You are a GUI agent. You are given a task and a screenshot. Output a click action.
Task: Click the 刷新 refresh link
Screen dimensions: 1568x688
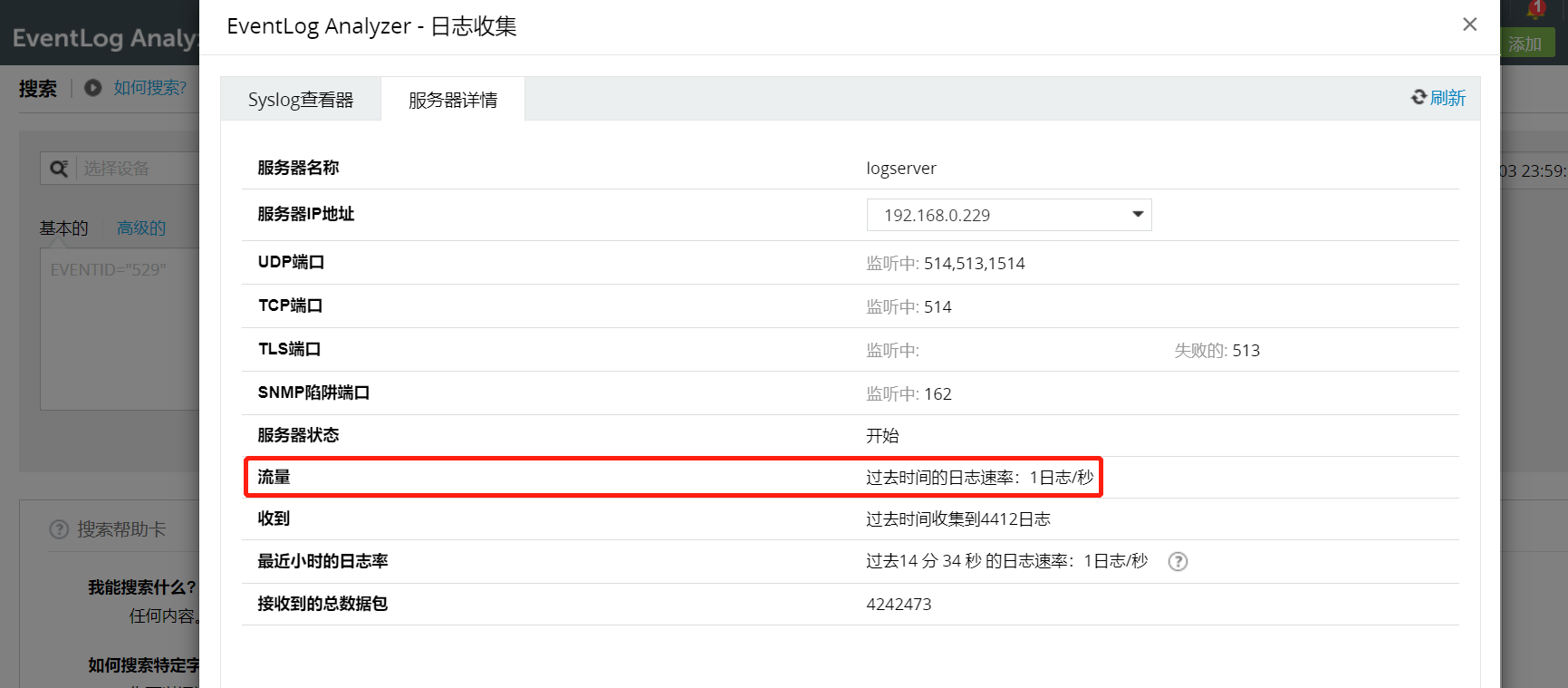pyautogui.click(x=1448, y=98)
